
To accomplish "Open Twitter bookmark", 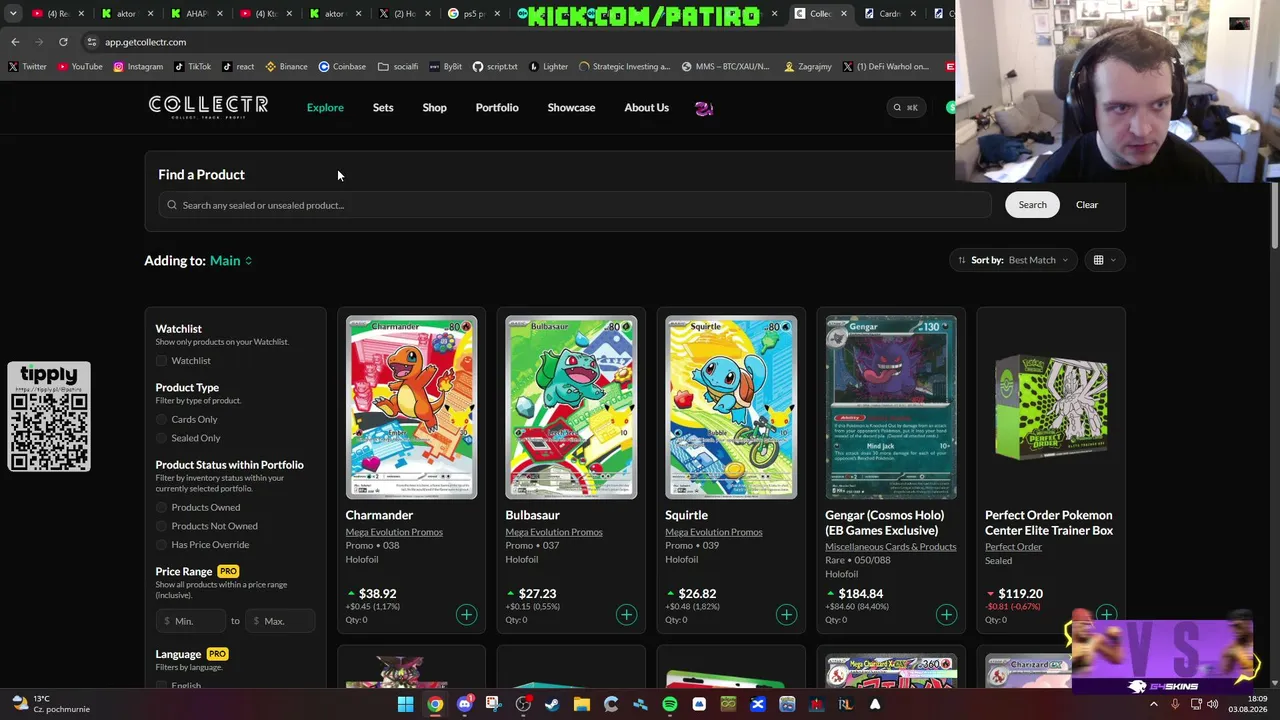I will 27,67.
